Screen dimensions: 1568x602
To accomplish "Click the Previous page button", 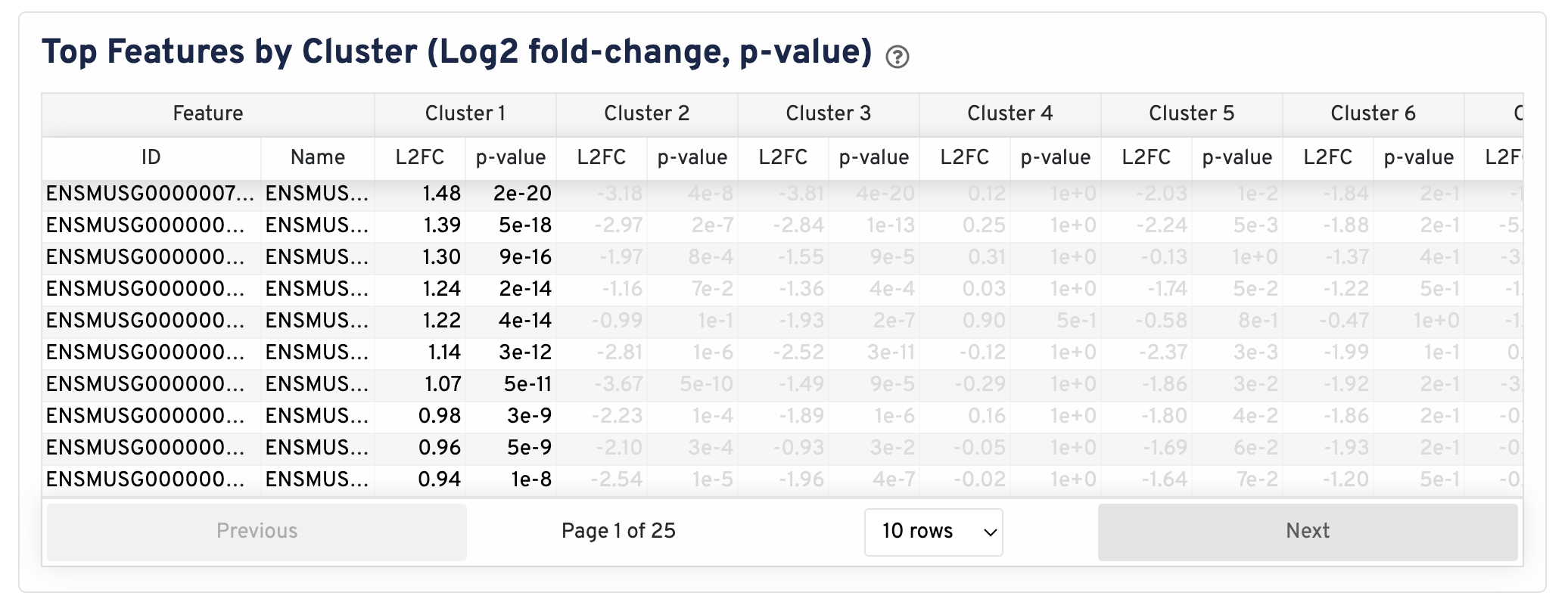I will (257, 532).
